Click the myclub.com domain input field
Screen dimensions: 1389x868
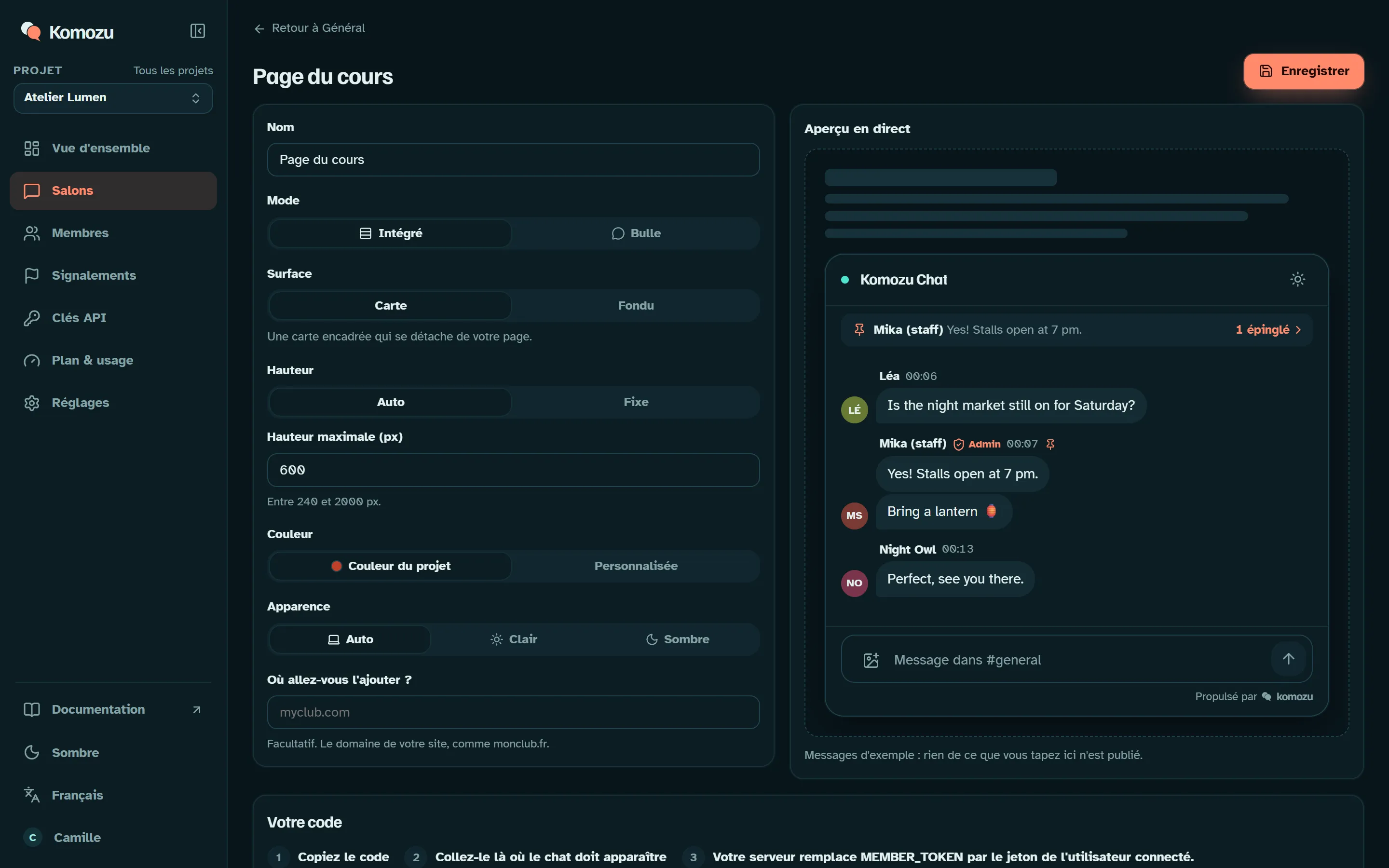(513, 712)
